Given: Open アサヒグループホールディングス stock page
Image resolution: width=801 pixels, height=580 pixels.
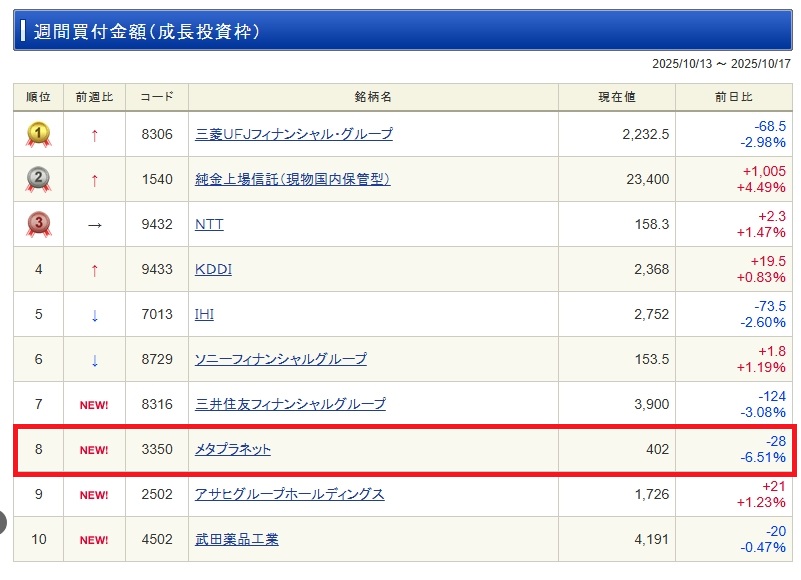Looking at the screenshot, I should pos(290,495).
